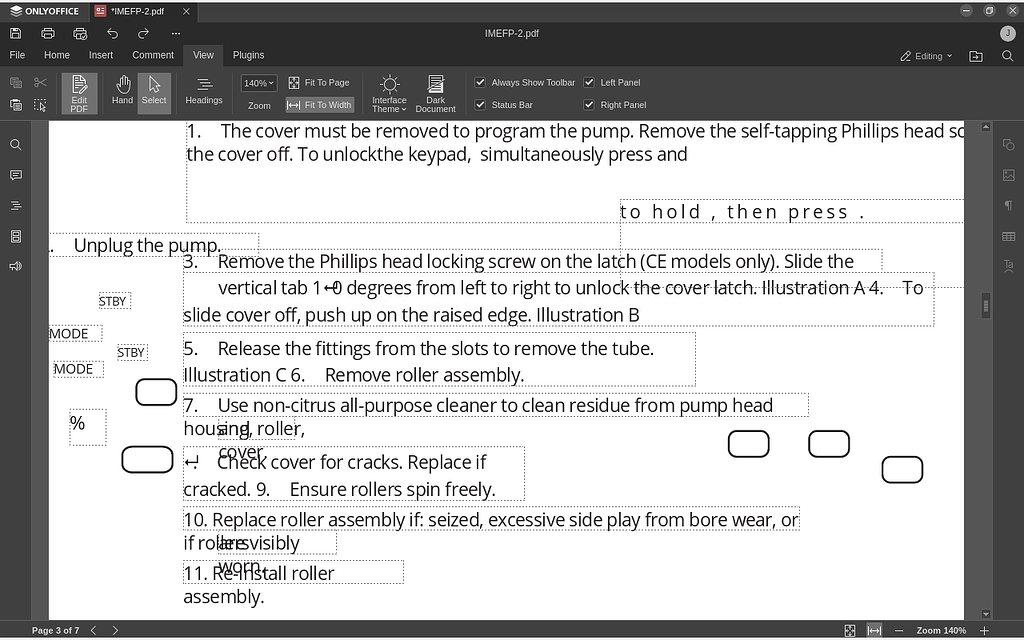Choose the Select tool
The image size is (1024, 640).
point(154,92)
